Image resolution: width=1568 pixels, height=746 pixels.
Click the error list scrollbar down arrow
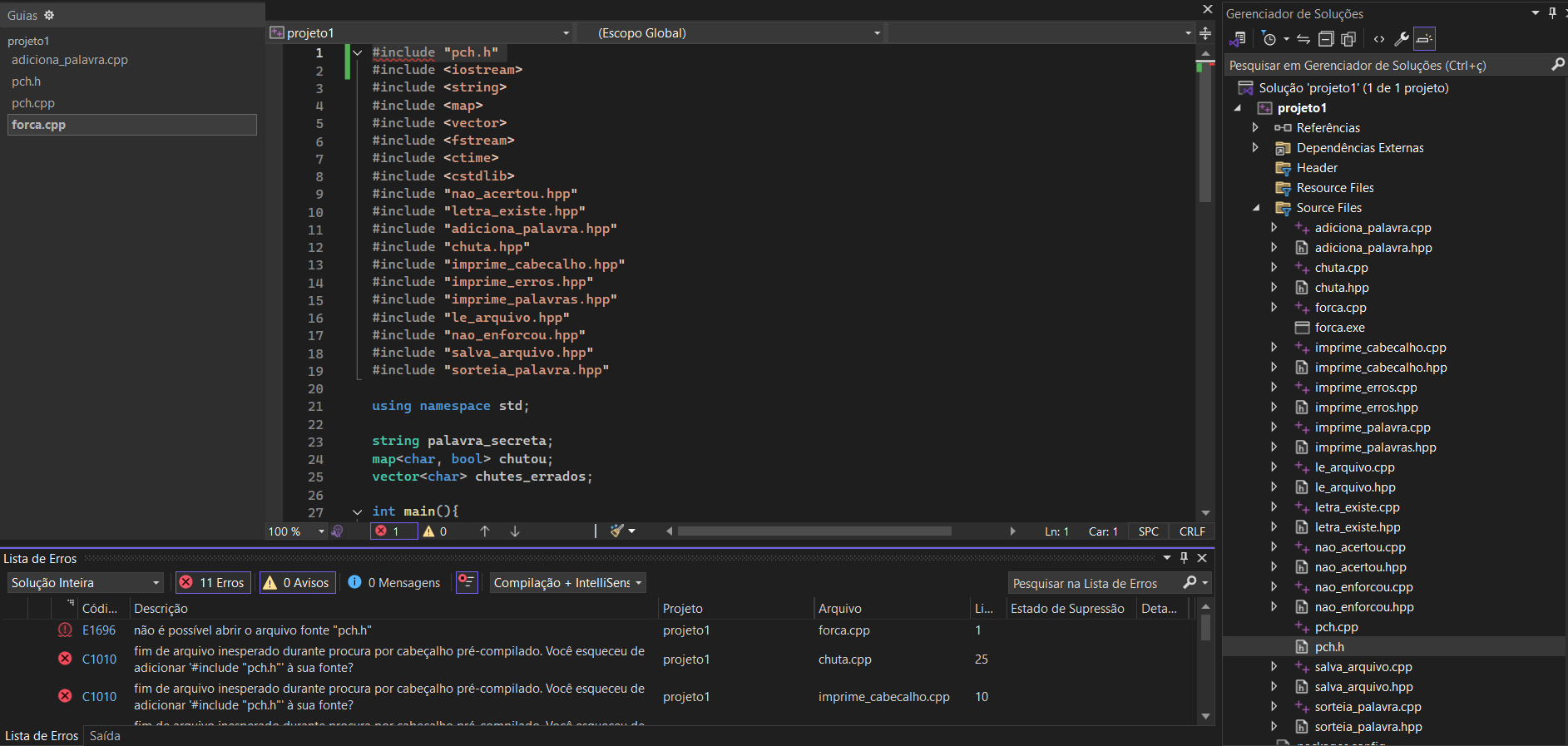1205,716
